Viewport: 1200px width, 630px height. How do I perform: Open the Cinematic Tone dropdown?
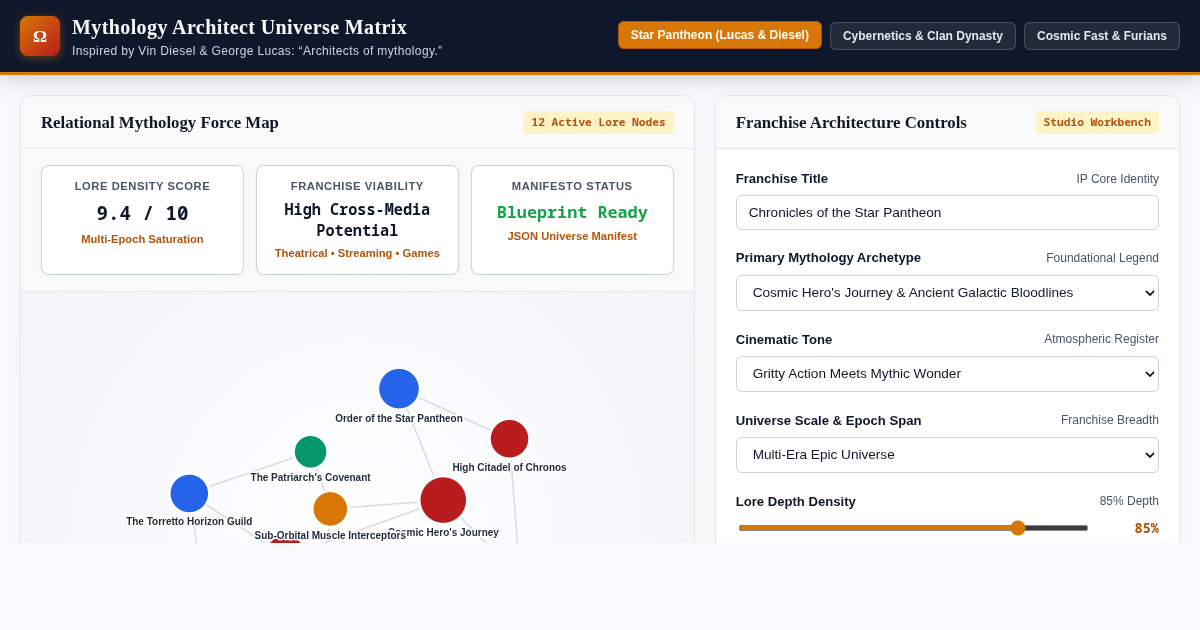tap(947, 374)
